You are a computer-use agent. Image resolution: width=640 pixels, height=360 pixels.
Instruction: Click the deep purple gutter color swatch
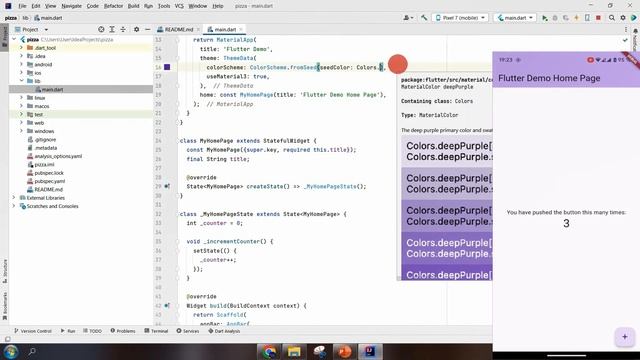[x=167, y=67]
